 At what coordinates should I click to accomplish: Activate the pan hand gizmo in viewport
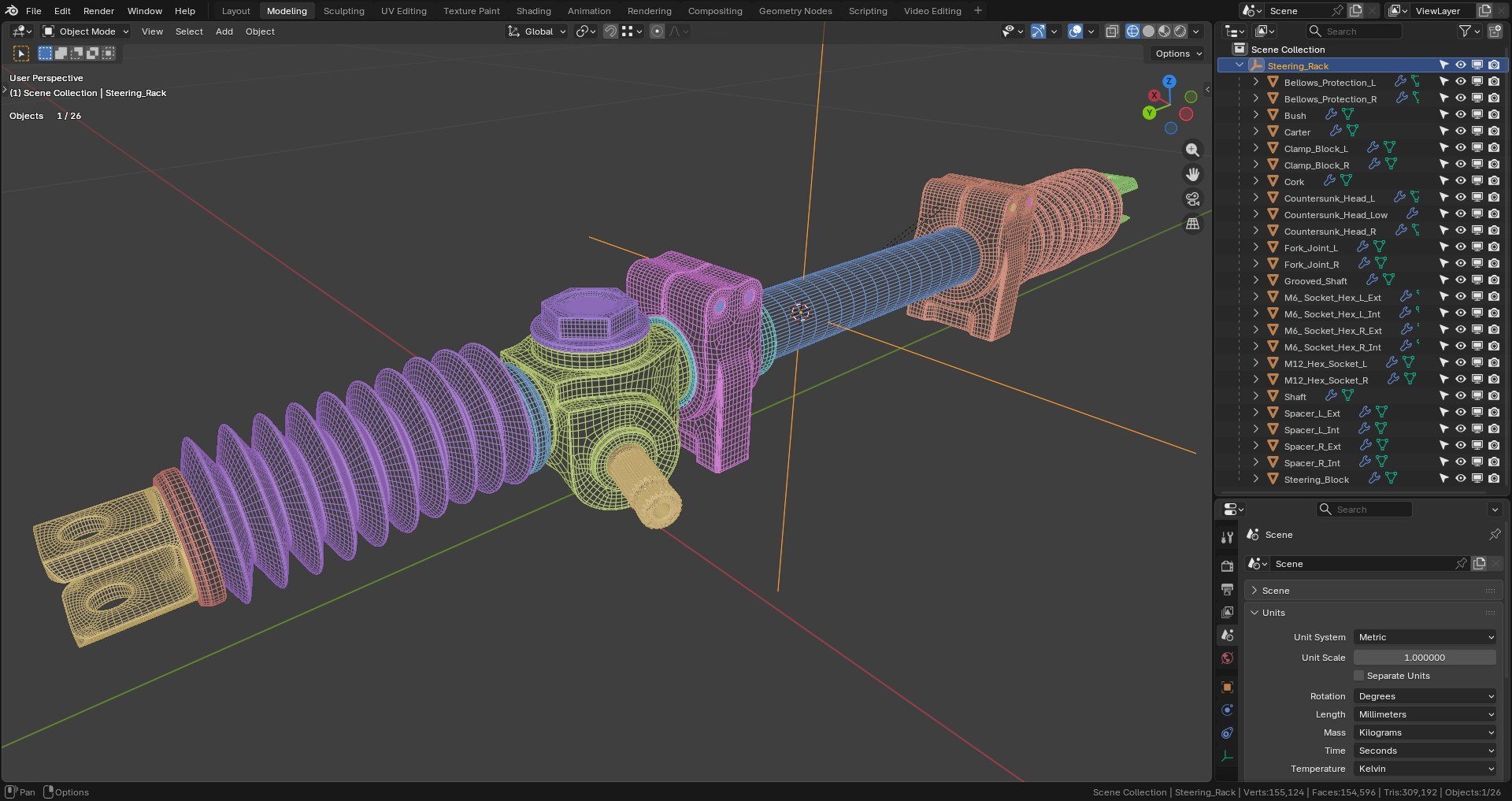click(1193, 174)
